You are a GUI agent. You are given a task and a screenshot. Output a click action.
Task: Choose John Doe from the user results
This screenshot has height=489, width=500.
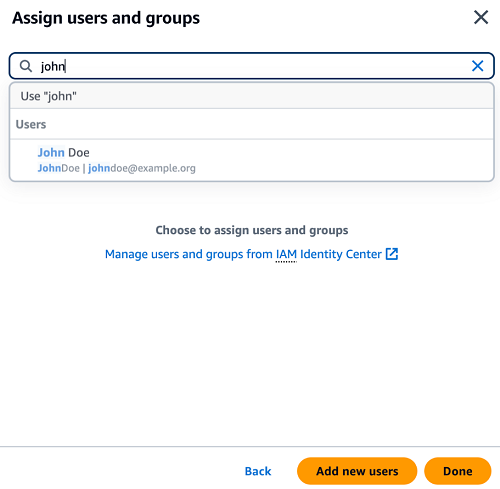252,160
